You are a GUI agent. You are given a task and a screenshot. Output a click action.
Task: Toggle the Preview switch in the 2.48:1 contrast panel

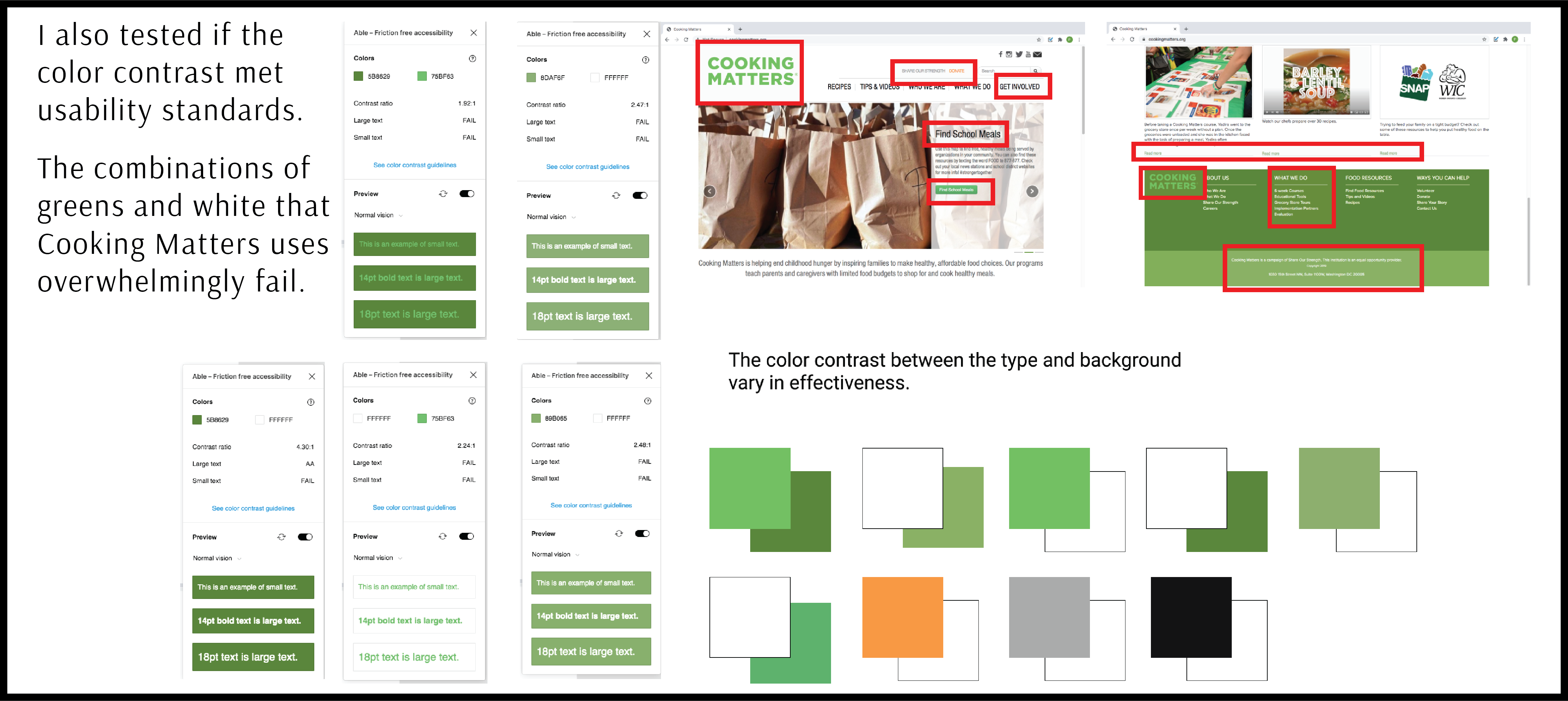pyautogui.click(x=642, y=533)
